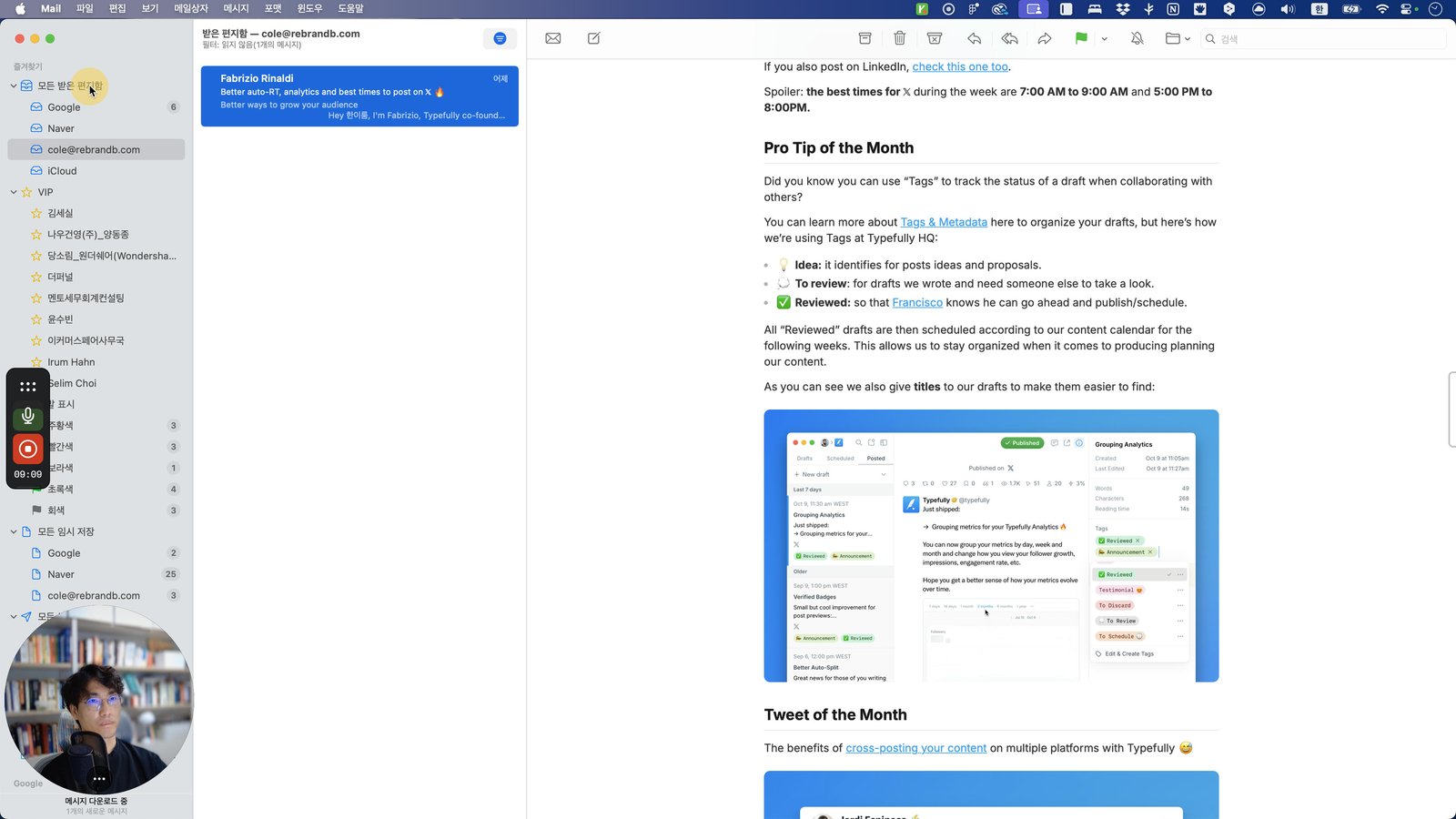1456x819 pixels.
Task: Open the "cross-posting your content" link
Action: (915, 748)
